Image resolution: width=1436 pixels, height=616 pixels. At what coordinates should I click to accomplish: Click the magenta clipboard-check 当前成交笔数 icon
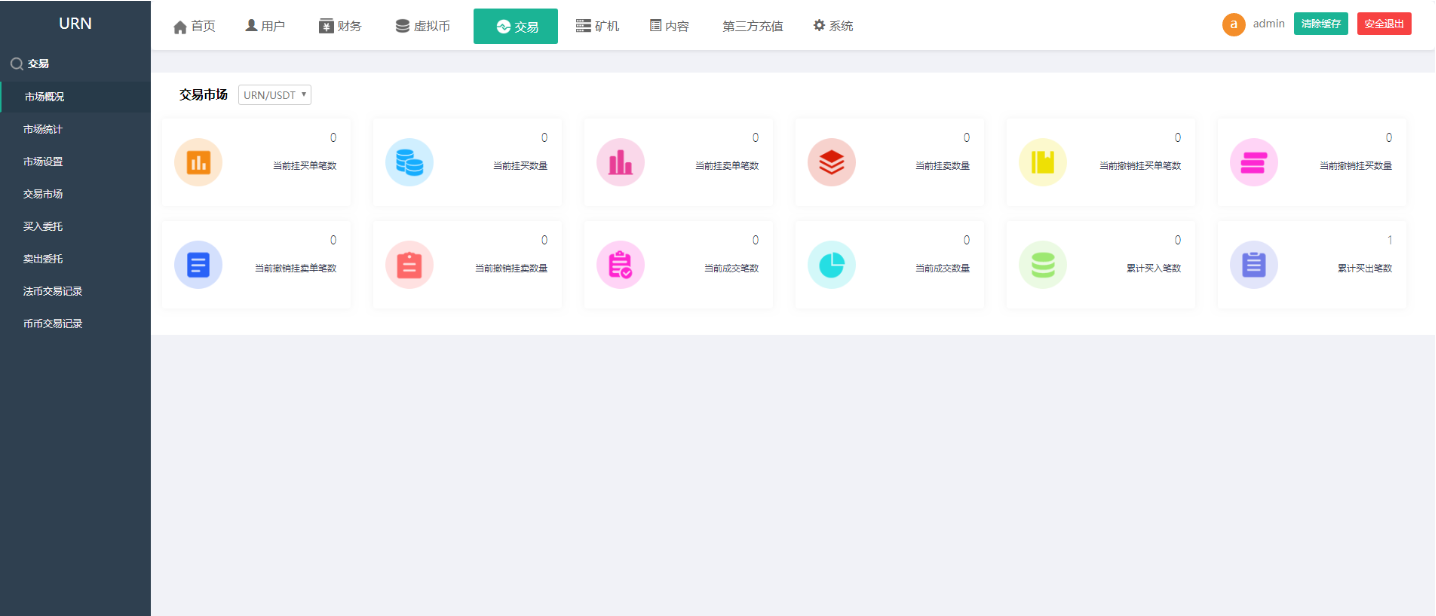click(x=620, y=265)
